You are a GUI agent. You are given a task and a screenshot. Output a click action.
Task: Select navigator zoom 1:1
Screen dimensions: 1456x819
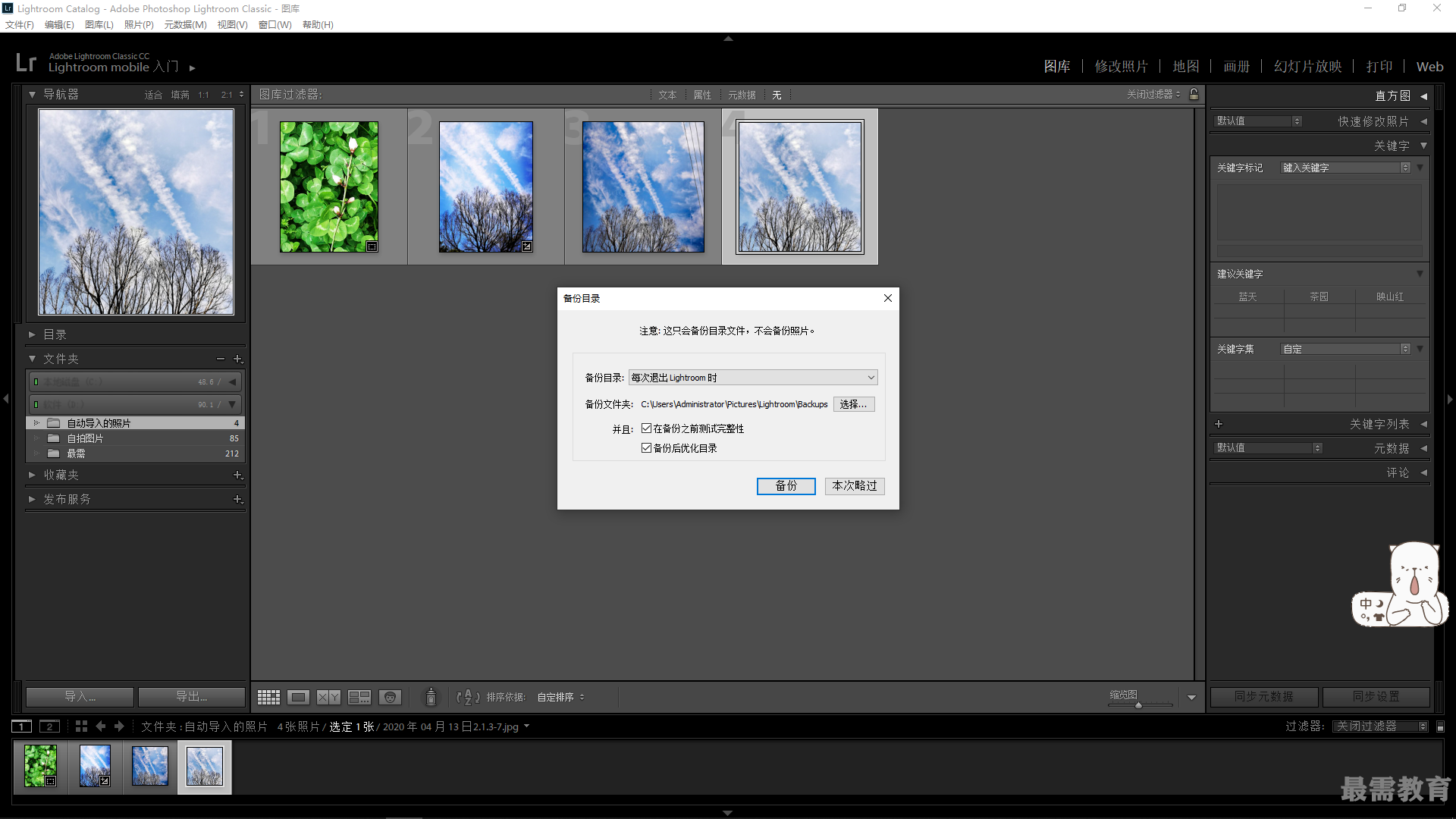click(203, 95)
